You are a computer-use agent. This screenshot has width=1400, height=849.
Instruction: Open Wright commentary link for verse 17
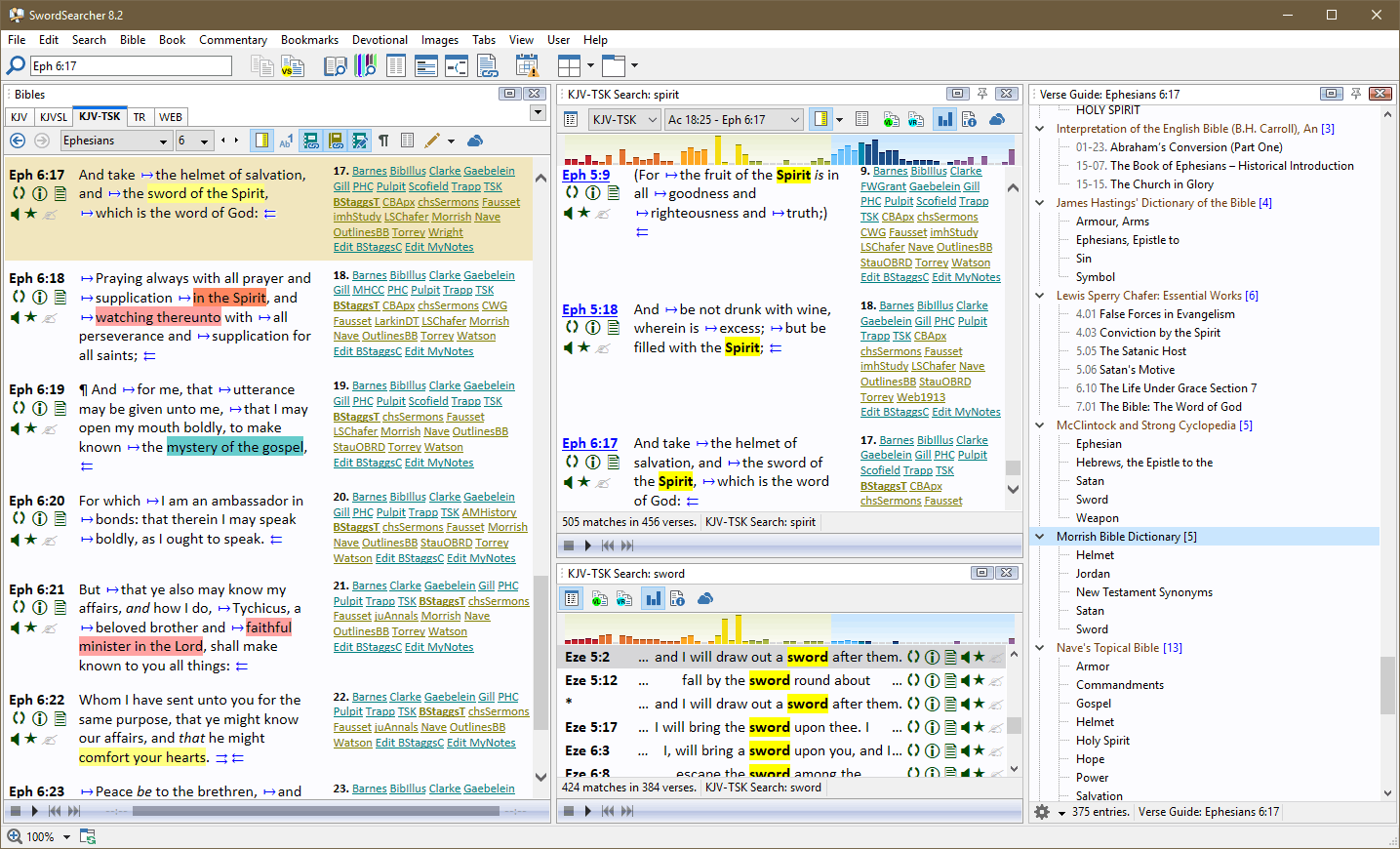pos(445,232)
